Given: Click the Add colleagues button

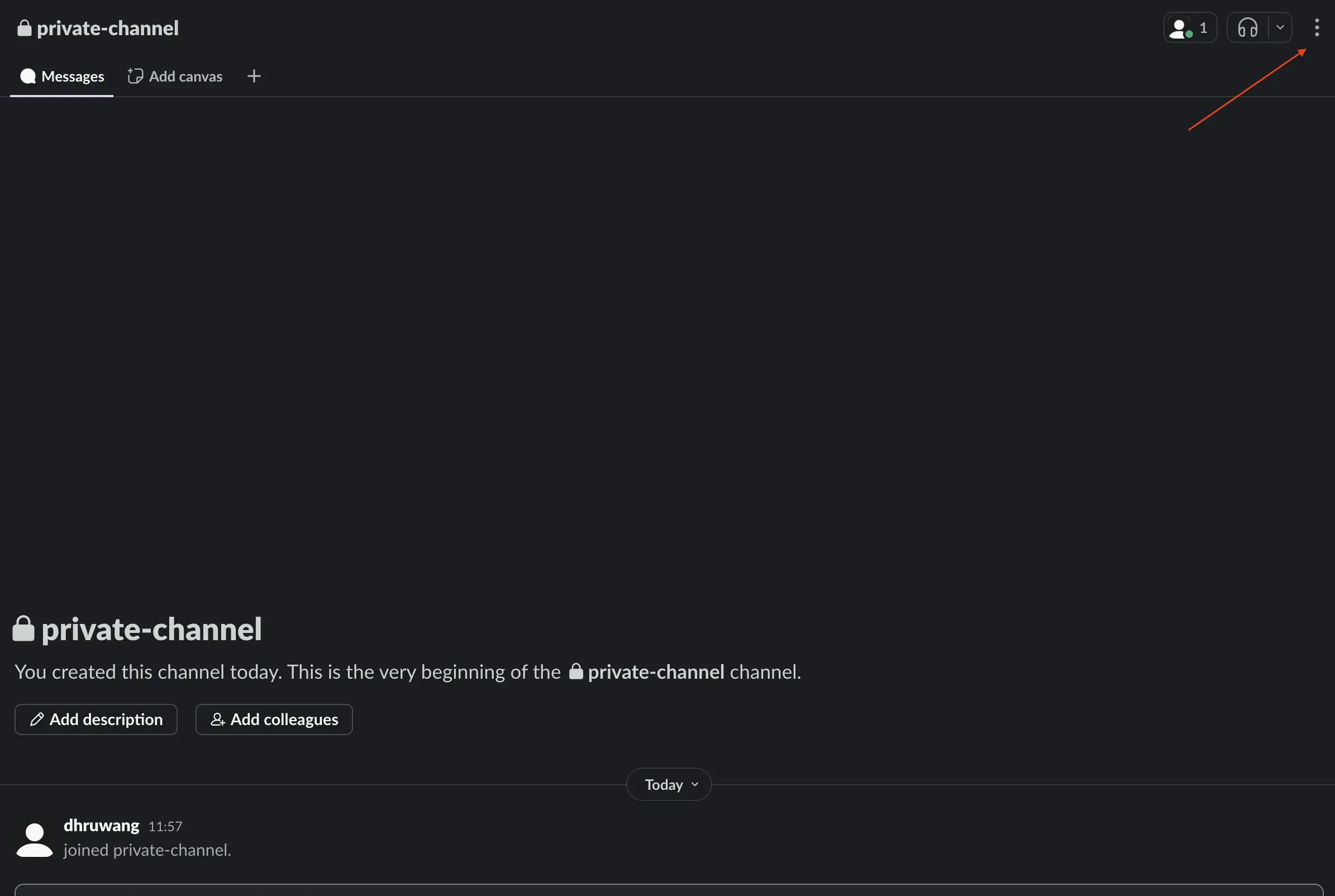Looking at the screenshot, I should click(x=274, y=719).
